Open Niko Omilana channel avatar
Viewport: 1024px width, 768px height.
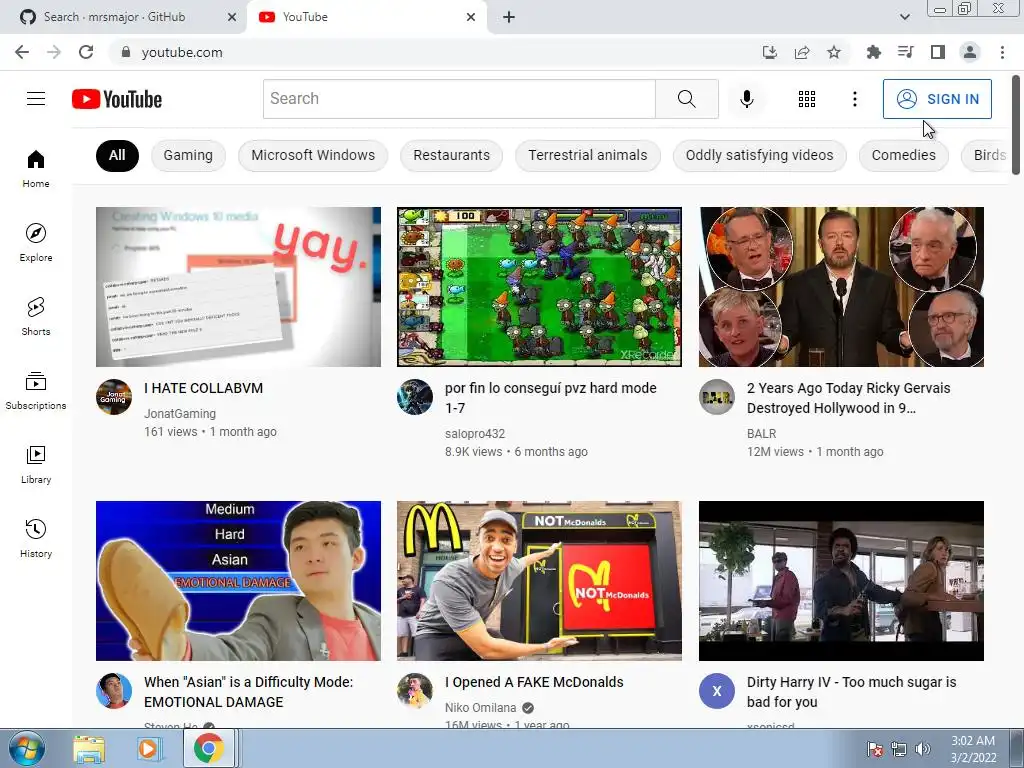click(415, 691)
